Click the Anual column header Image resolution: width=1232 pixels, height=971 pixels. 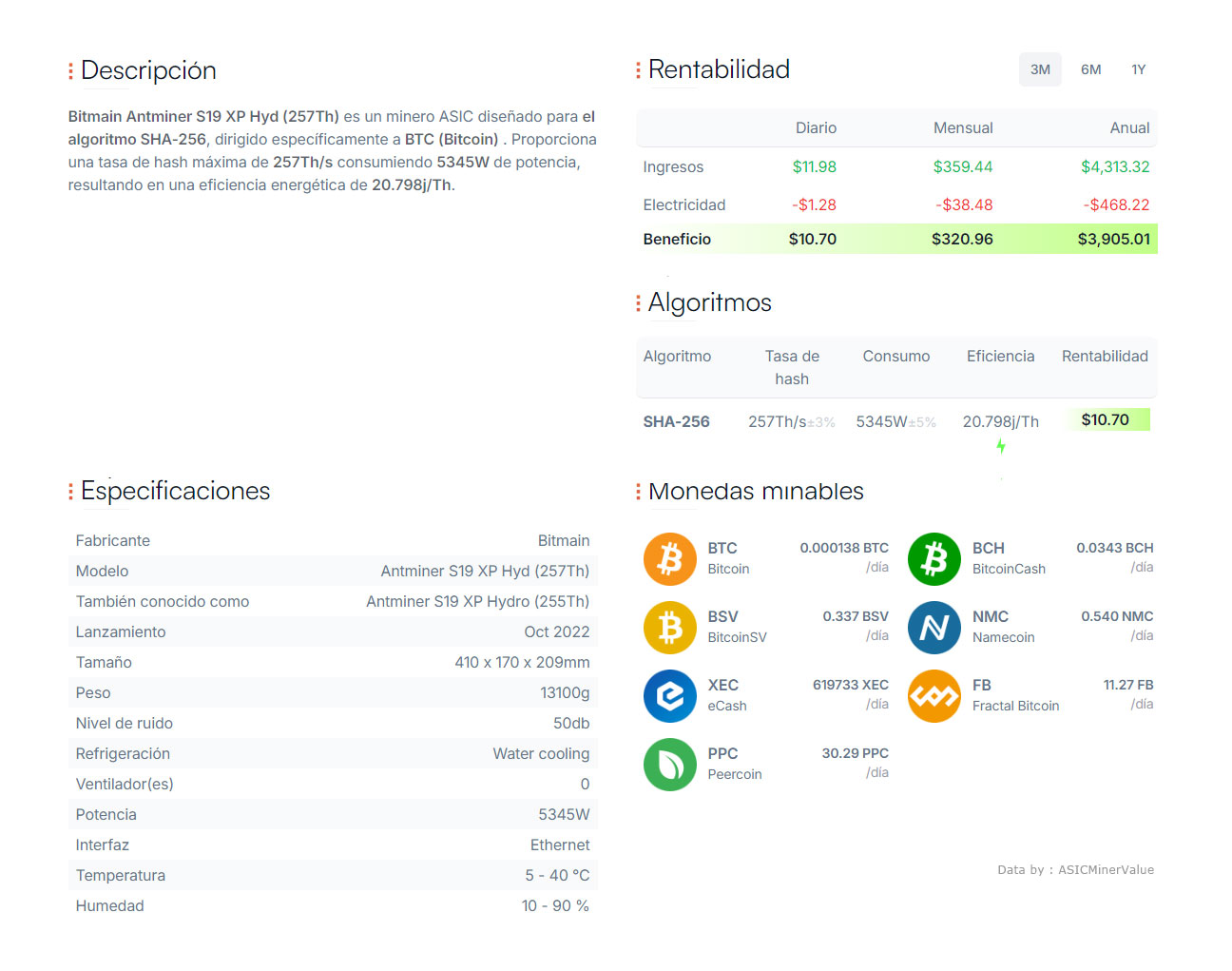pyautogui.click(x=1129, y=127)
